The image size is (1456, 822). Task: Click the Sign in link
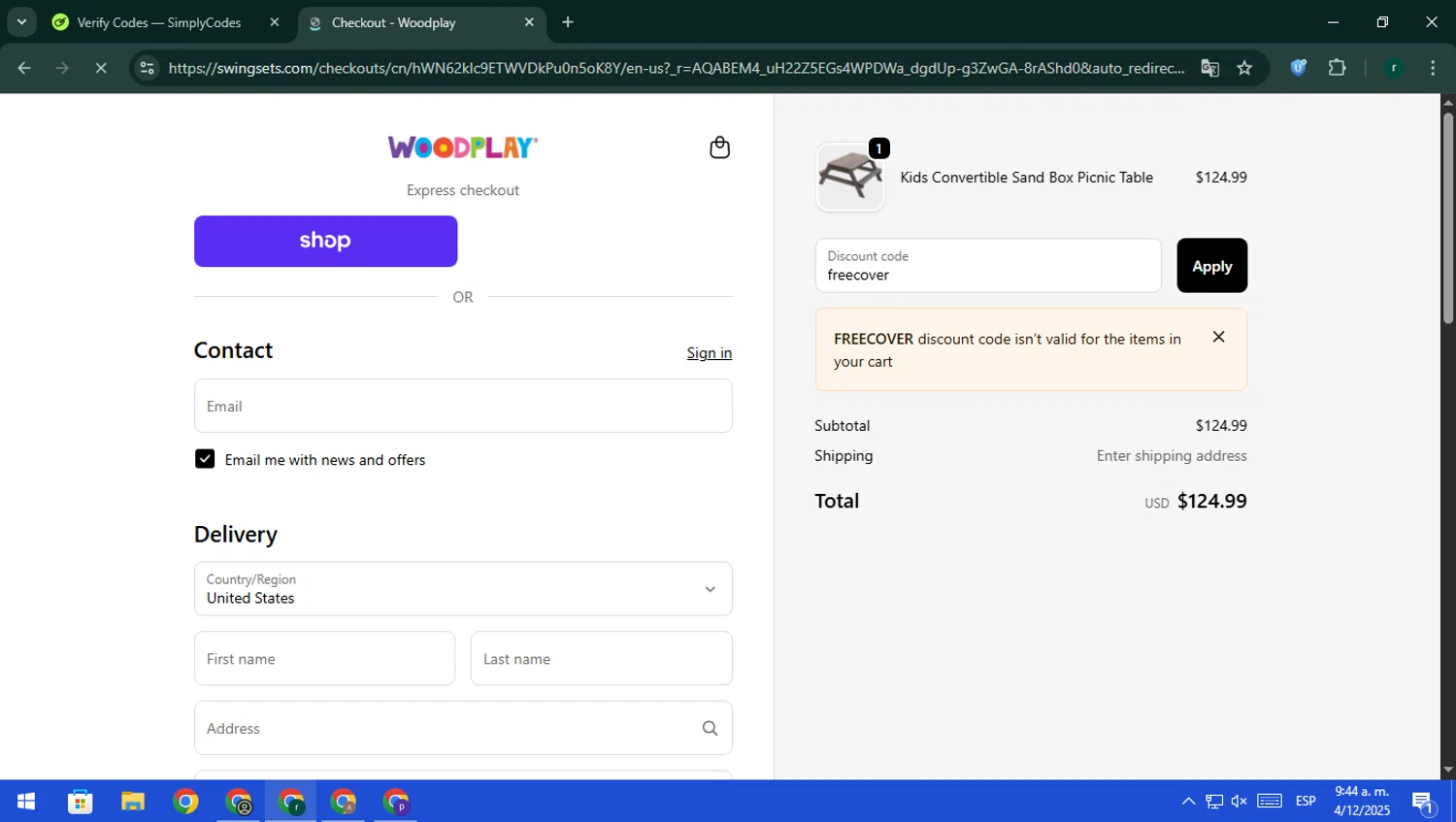click(710, 353)
